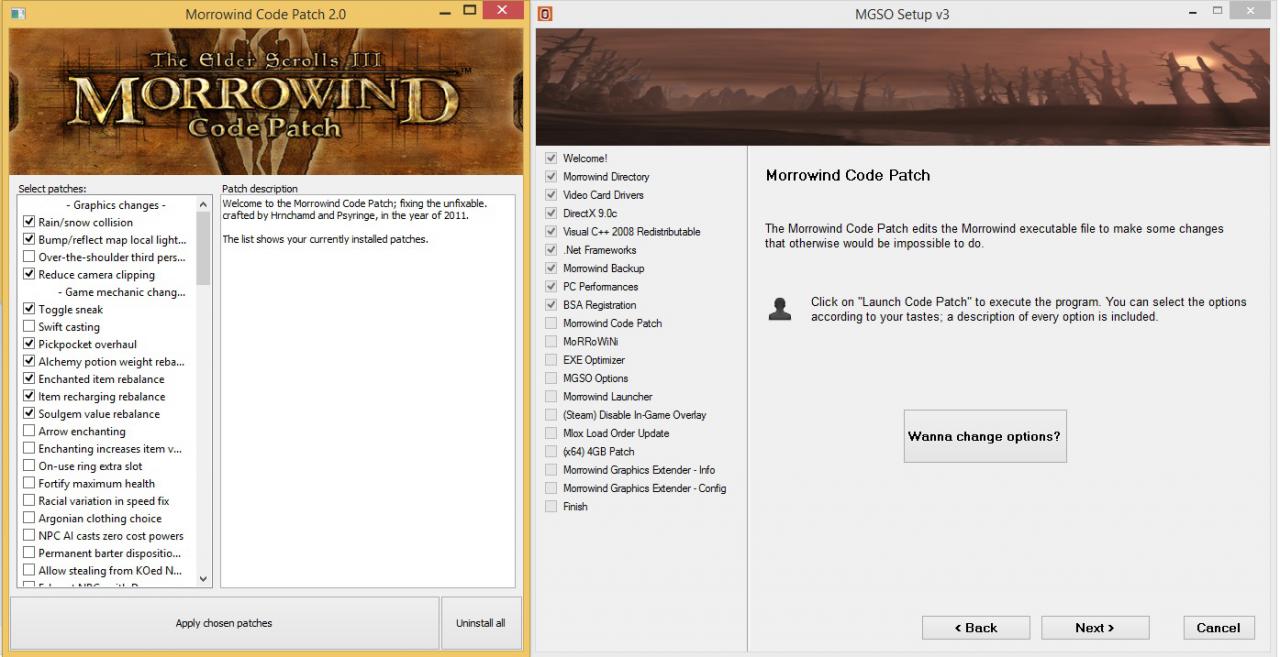Select the Morrowind Backup step
This screenshot has width=1280, height=657.
click(594, 268)
